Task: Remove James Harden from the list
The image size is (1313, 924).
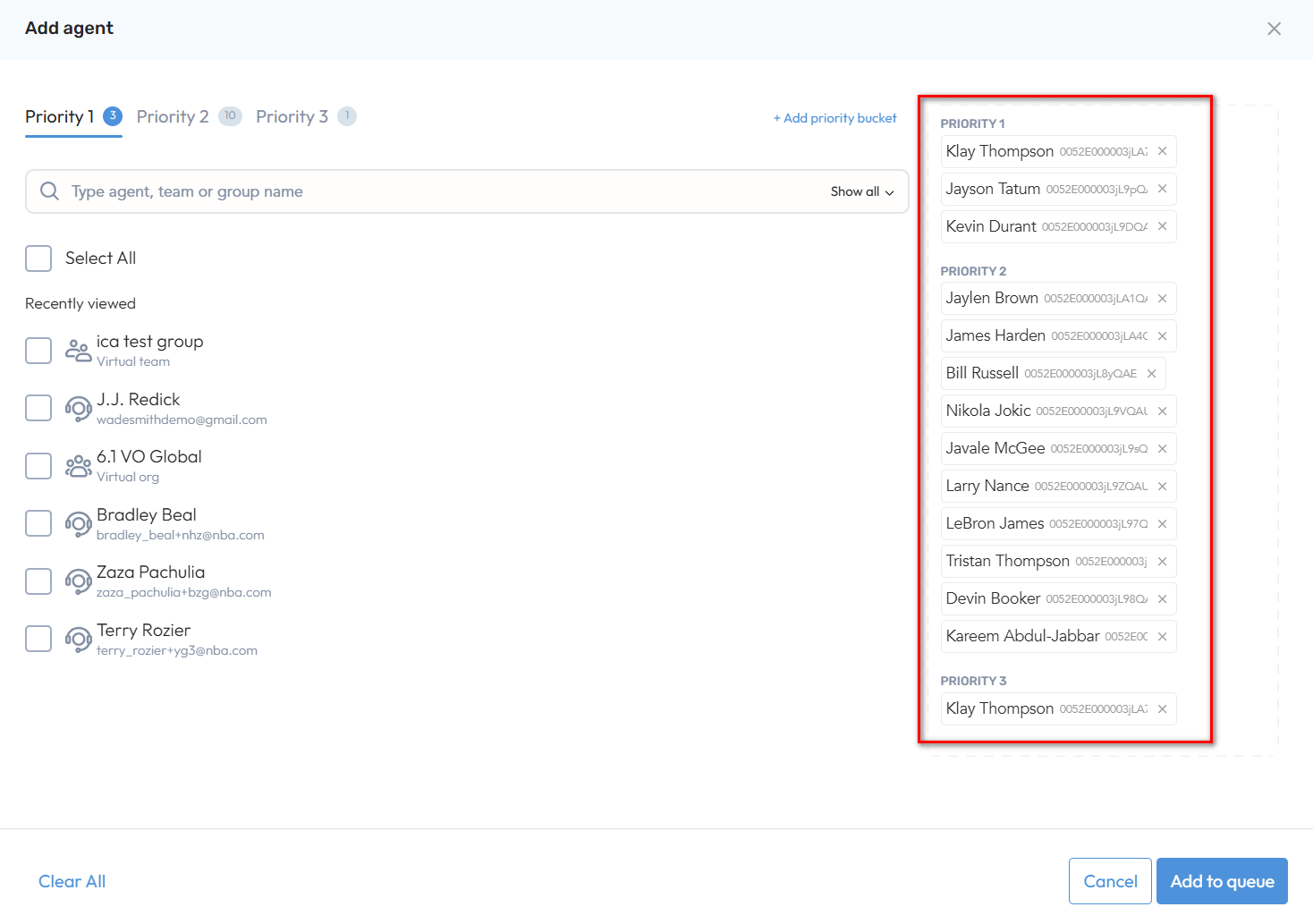Action: coord(1162,335)
